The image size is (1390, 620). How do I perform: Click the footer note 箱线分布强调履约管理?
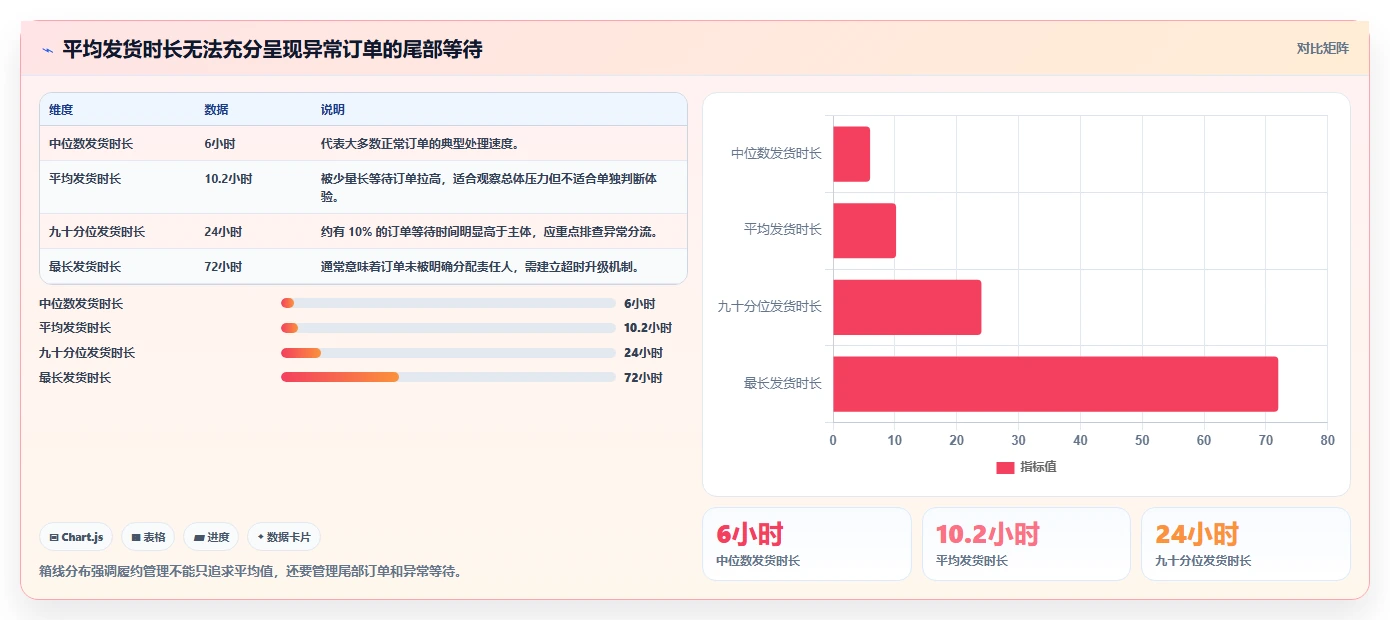tap(250, 571)
